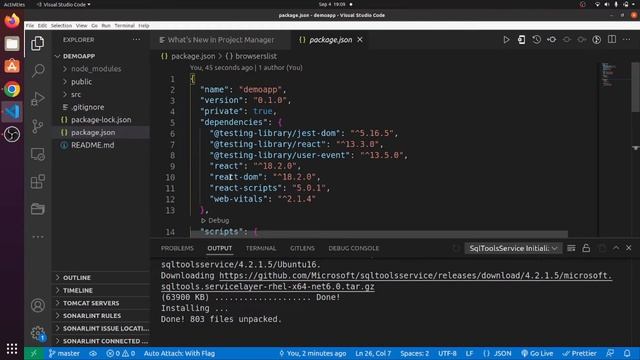Screen dimensions: 640x360
Task: Toggle file blame commit icon
Action: pos(551,40)
